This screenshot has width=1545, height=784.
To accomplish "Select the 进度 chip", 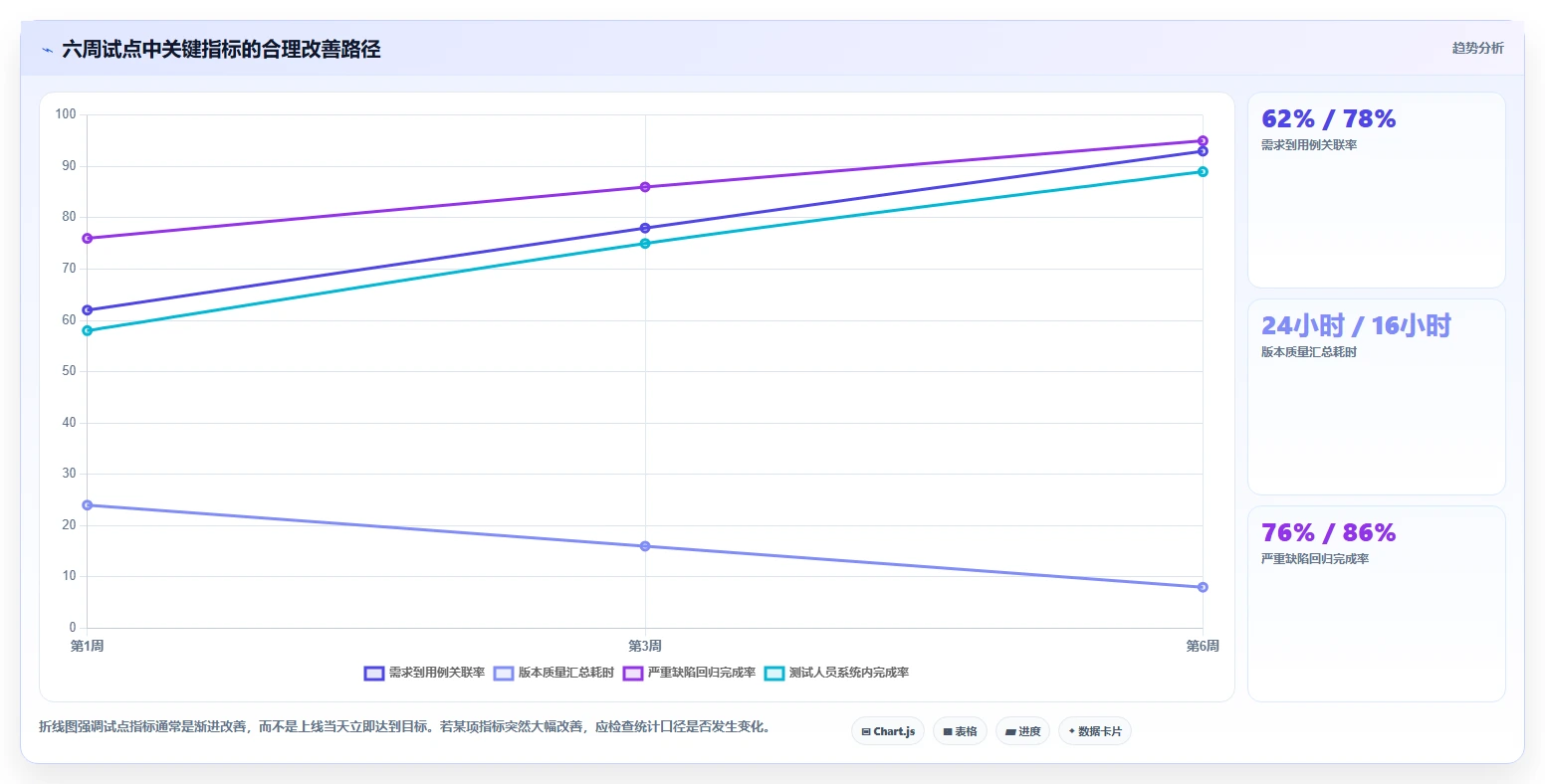I will [x=1022, y=731].
